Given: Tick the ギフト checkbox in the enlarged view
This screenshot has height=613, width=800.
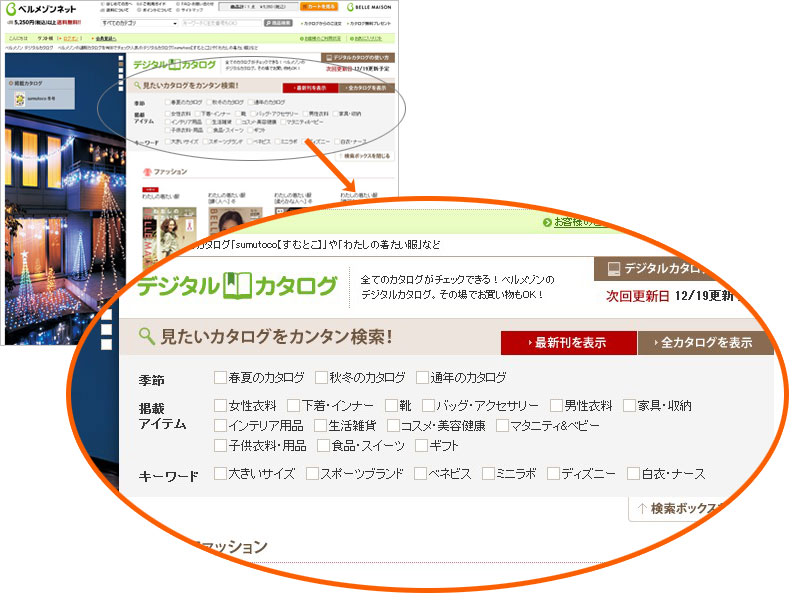Looking at the screenshot, I should [x=421, y=446].
